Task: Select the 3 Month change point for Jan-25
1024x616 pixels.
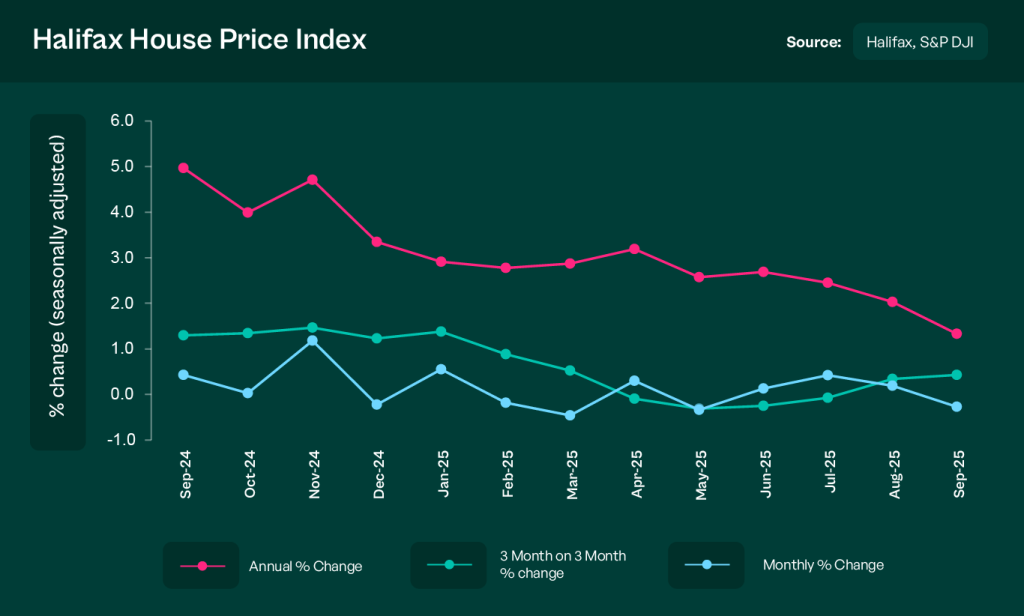Action: point(441,331)
